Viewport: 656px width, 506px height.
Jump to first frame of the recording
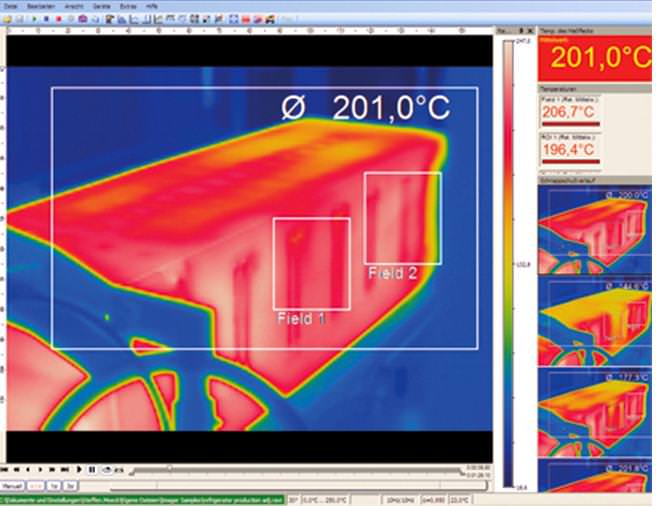(x=5, y=470)
